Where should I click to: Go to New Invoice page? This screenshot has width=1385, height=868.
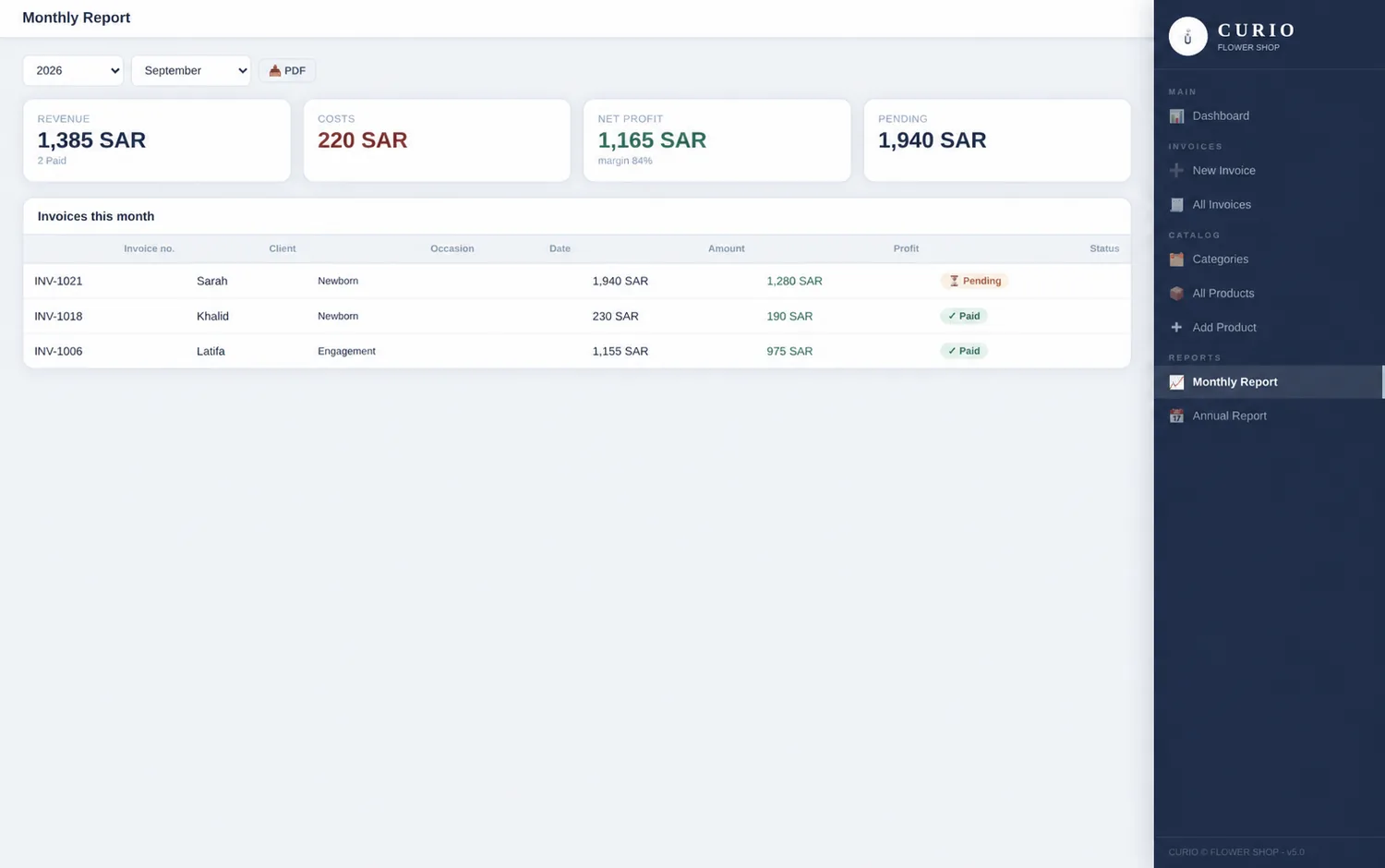(x=1269, y=171)
